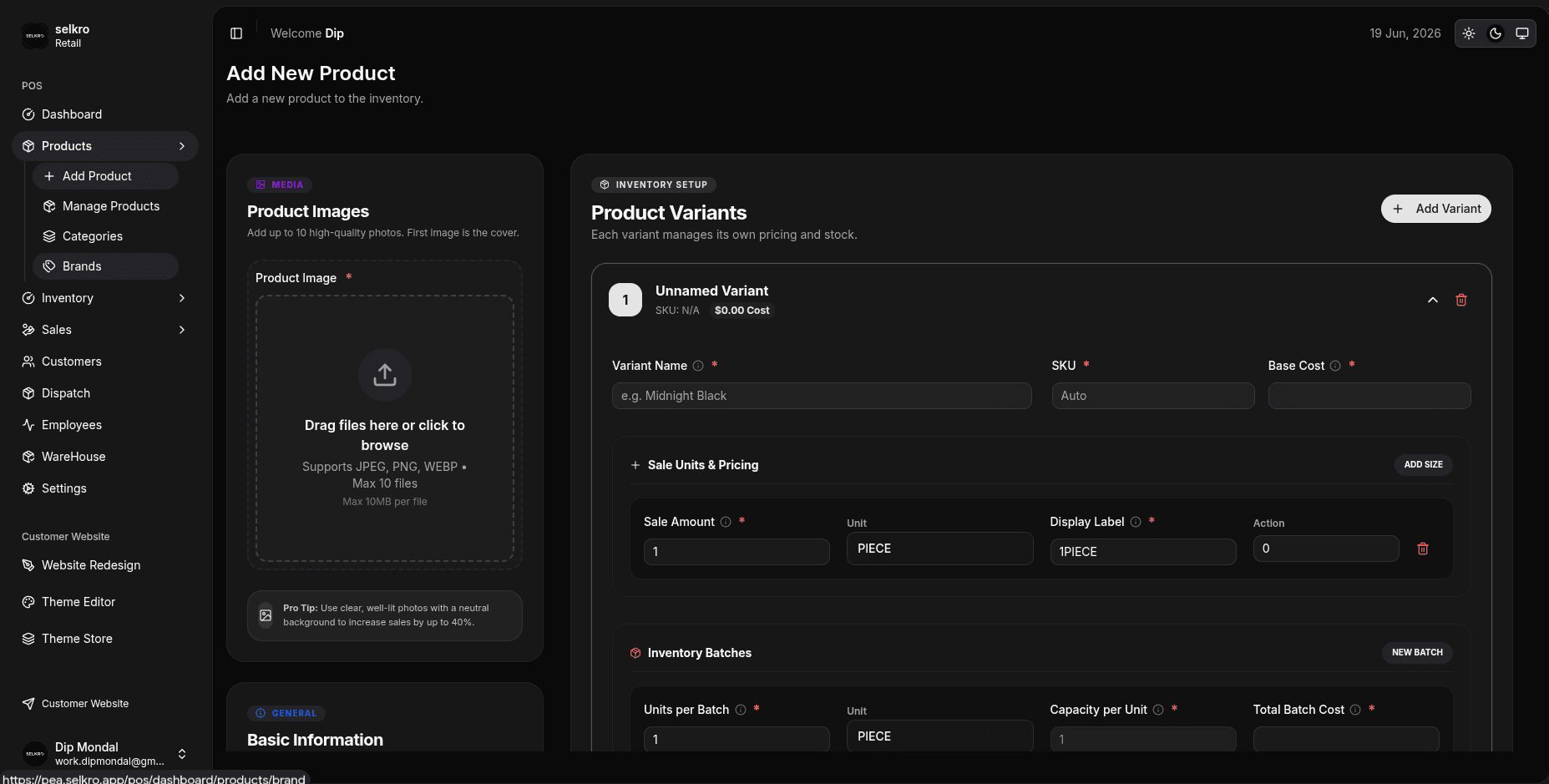This screenshot has width=1549, height=784.
Task: Open Customer Website send icon link
Action: click(x=28, y=704)
